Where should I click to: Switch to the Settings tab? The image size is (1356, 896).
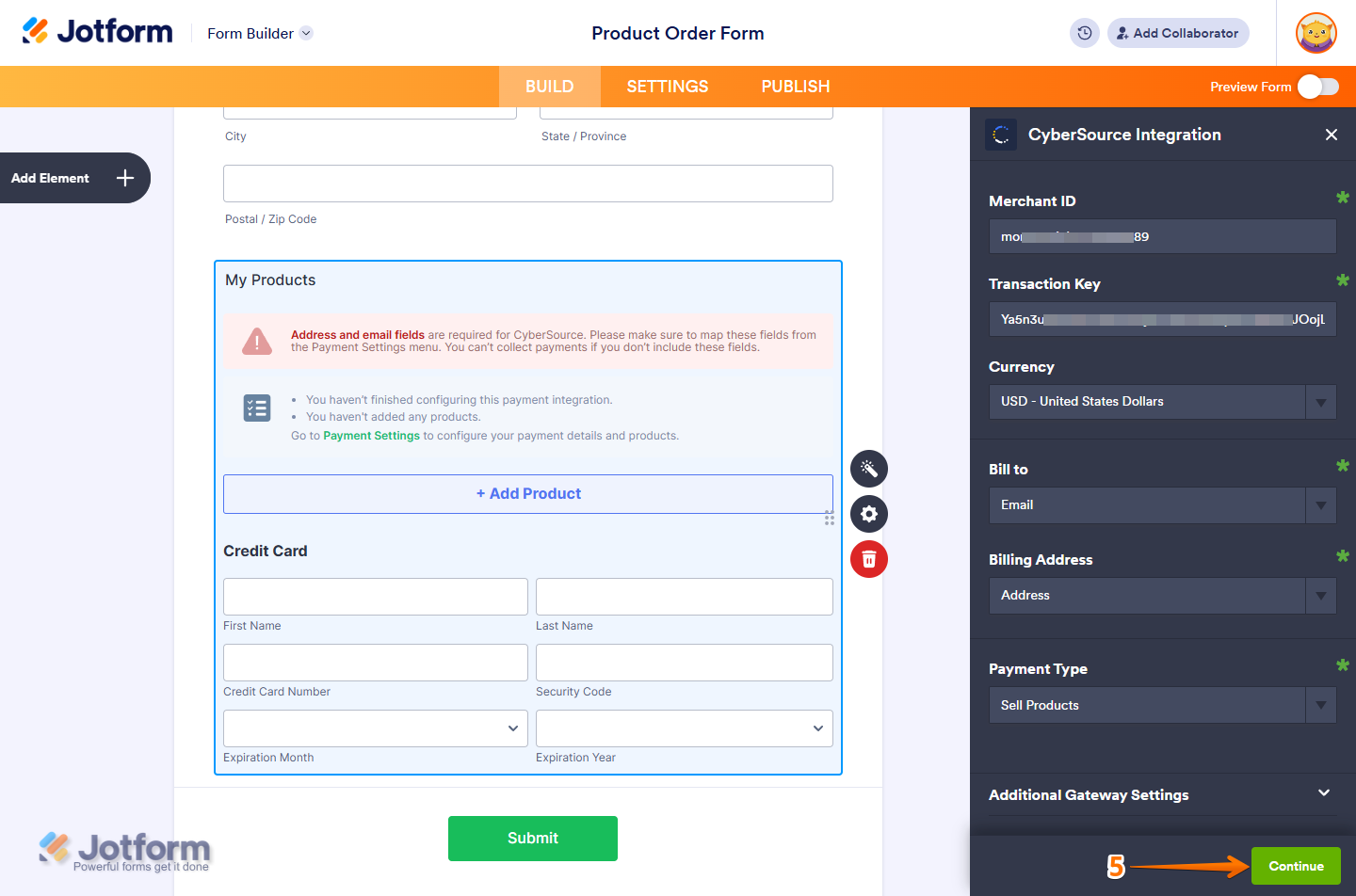(x=667, y=86)
